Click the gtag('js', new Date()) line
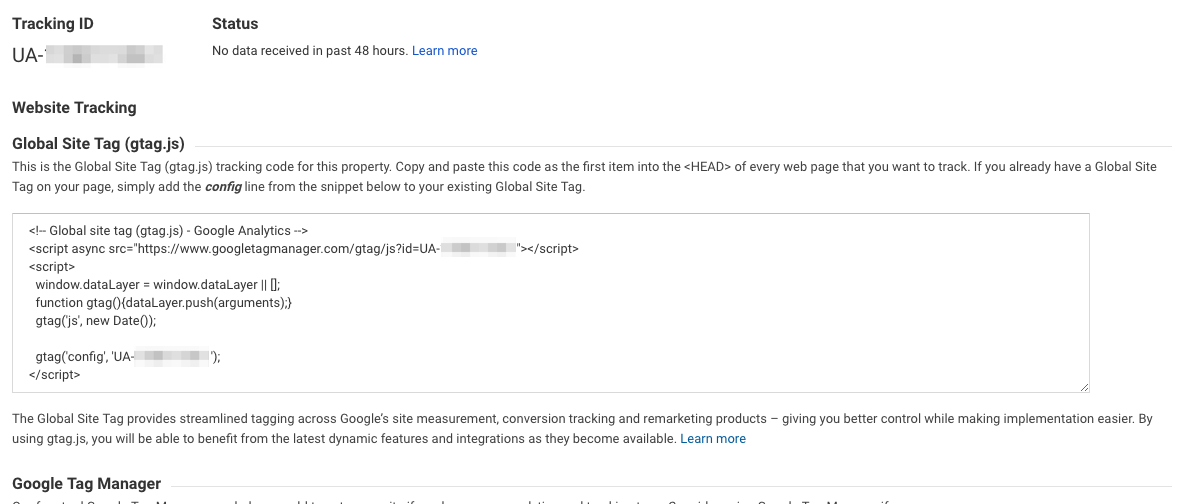Viewport: 1193px width, 504px height. [96, 321]
